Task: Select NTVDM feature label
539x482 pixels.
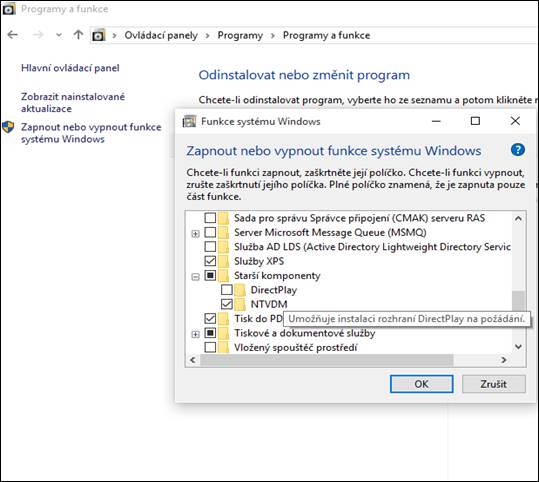Action: (x=269, y=304)
